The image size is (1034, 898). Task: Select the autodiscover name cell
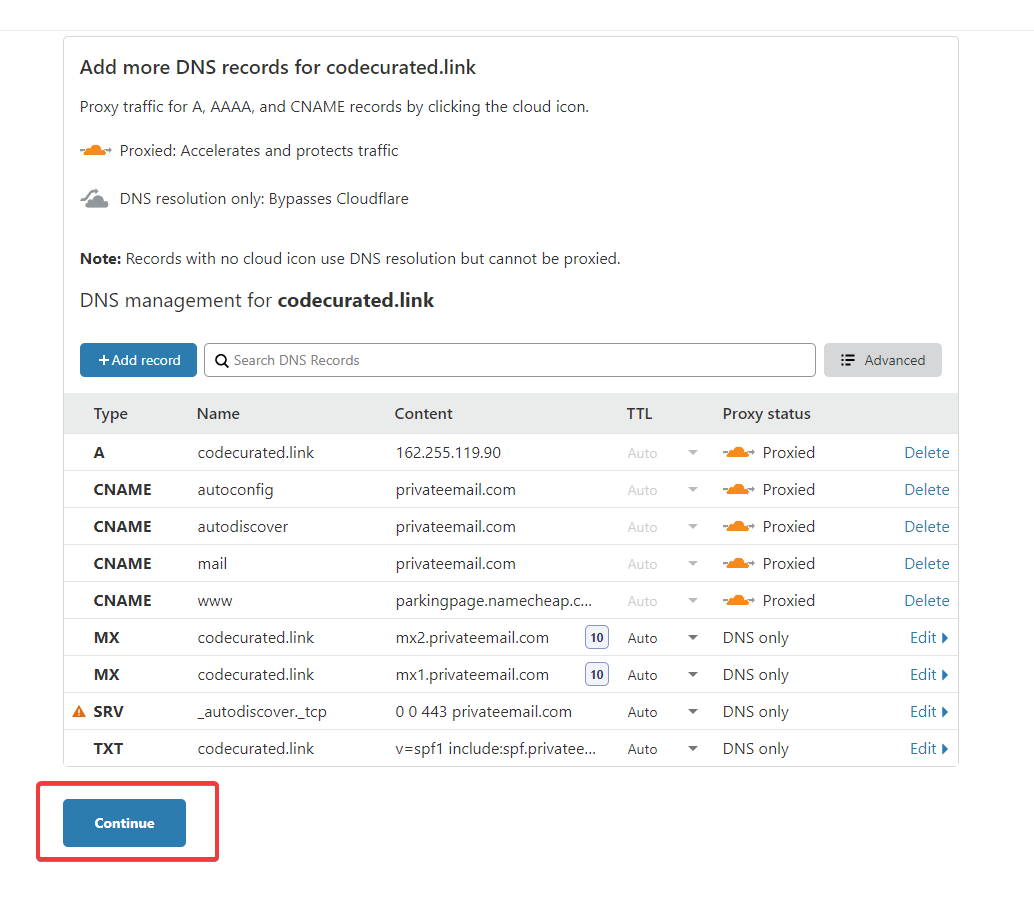coord(243,526)
